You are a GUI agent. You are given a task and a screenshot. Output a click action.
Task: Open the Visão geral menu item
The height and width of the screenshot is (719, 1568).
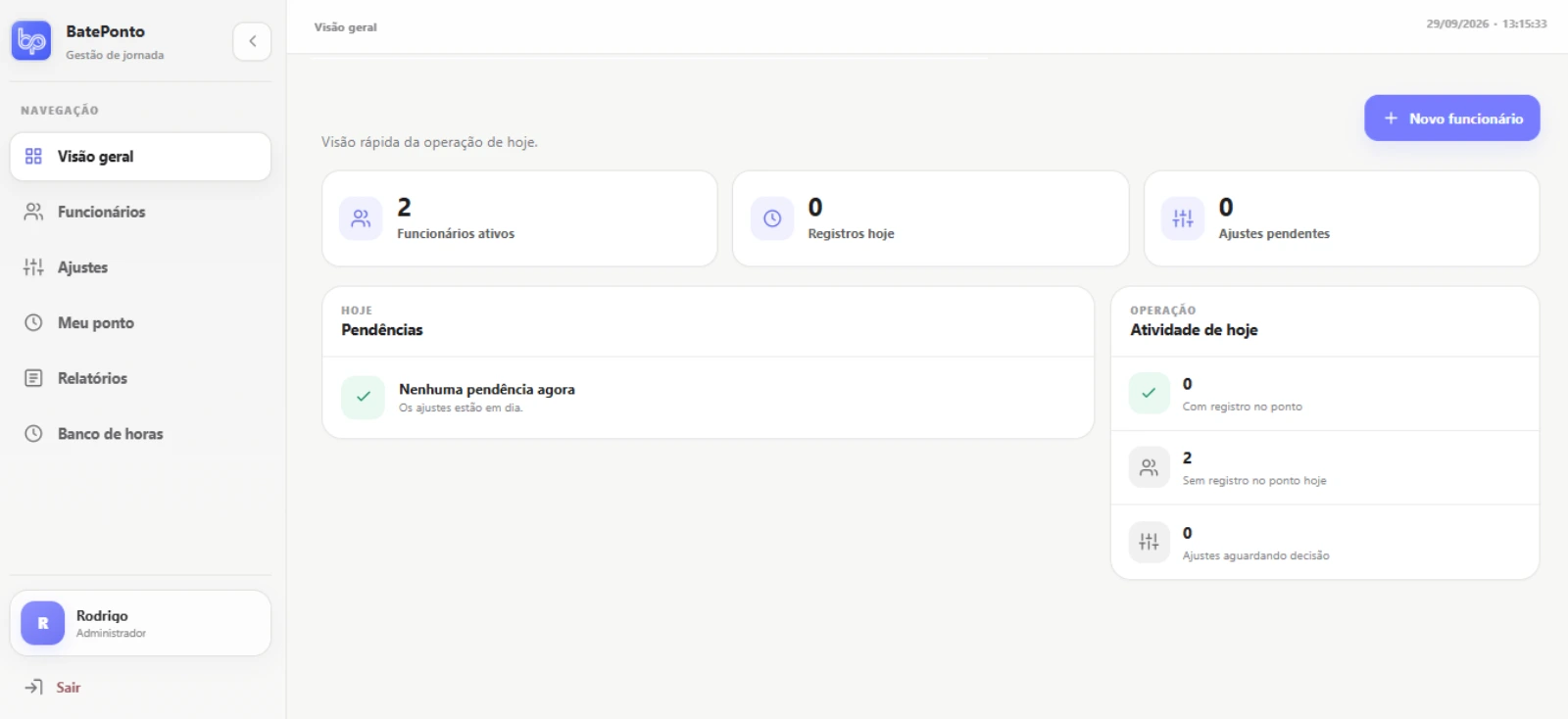point(140,157)
